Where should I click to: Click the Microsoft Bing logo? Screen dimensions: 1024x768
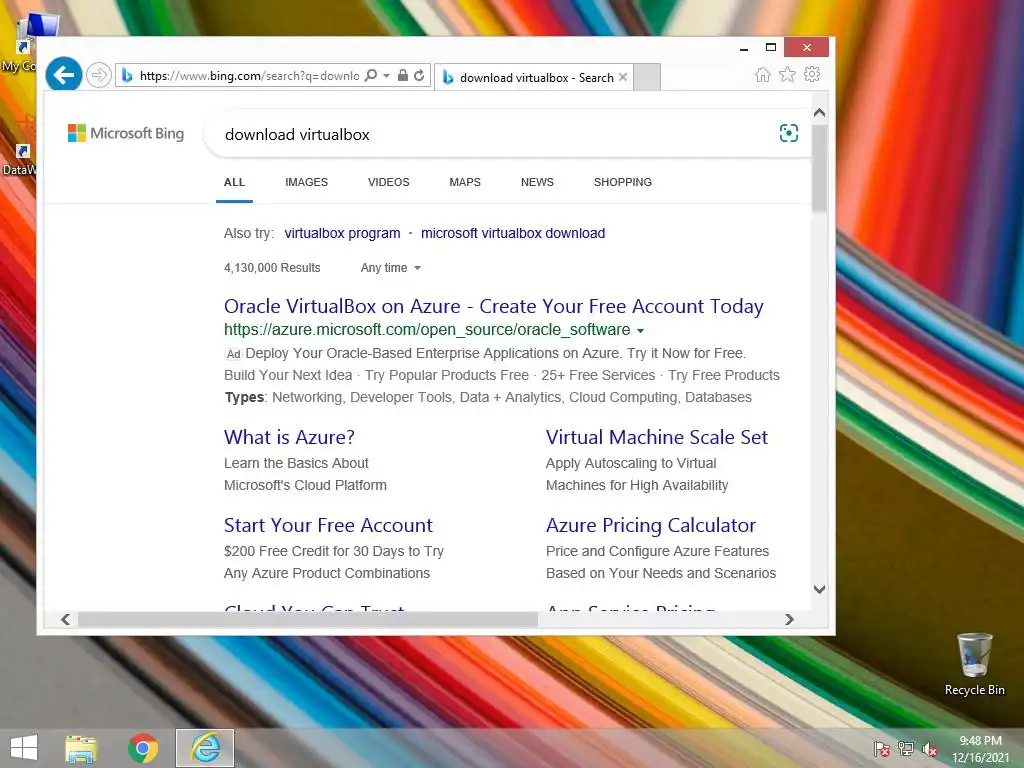point(126,133)
